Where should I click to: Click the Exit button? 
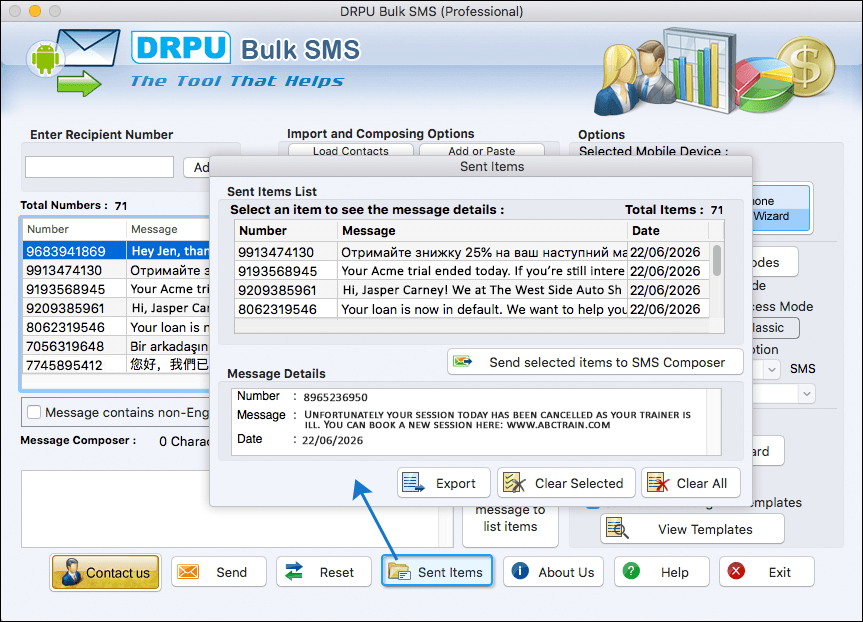coord(767,571)
